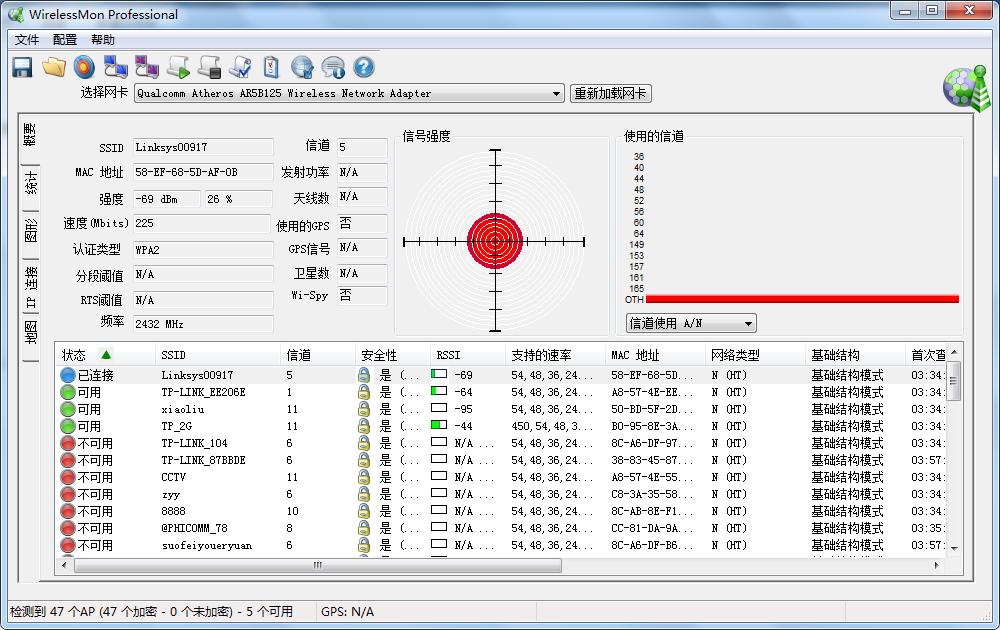Click the 重新加载网卡 button
Image resolution: width=1000 pixels, height=630 pixels.
click(610, 94)
